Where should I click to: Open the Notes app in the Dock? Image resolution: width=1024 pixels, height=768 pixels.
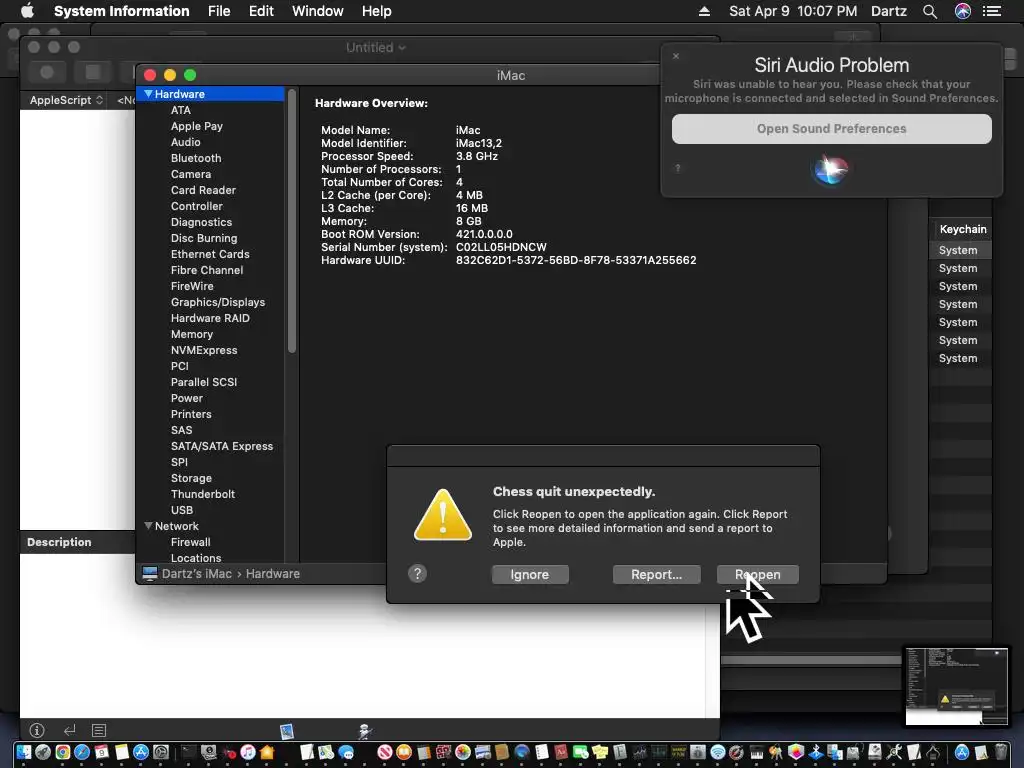click(121, 752)
